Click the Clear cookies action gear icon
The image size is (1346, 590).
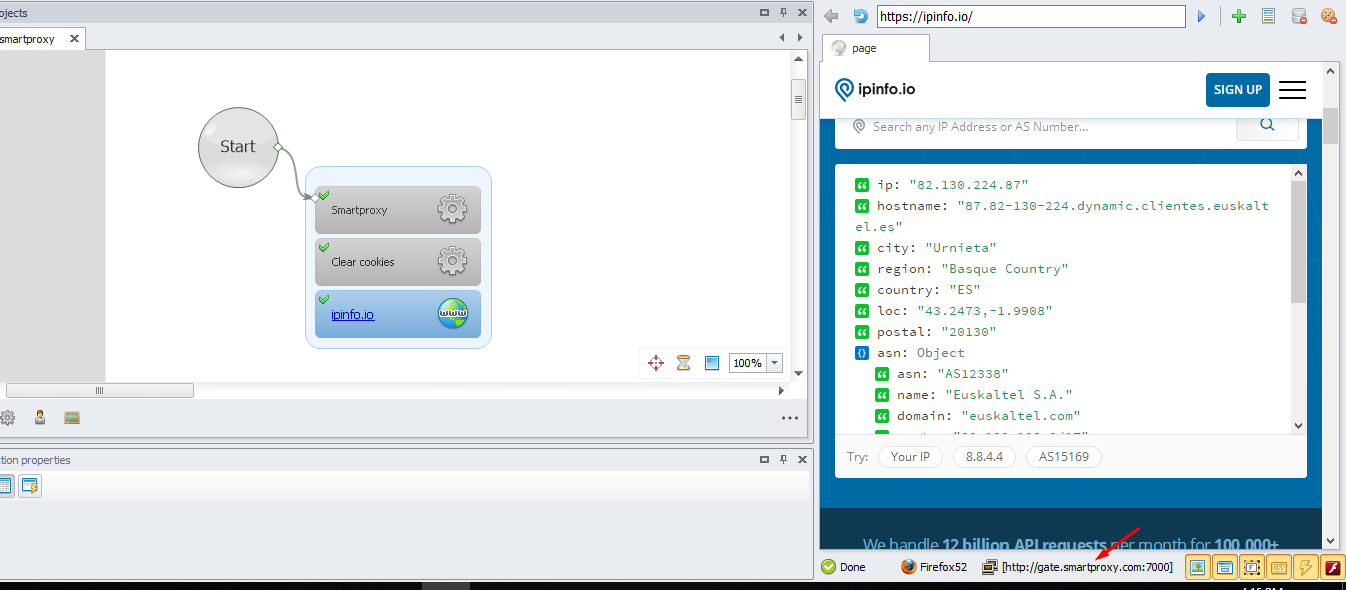[453, 261]
